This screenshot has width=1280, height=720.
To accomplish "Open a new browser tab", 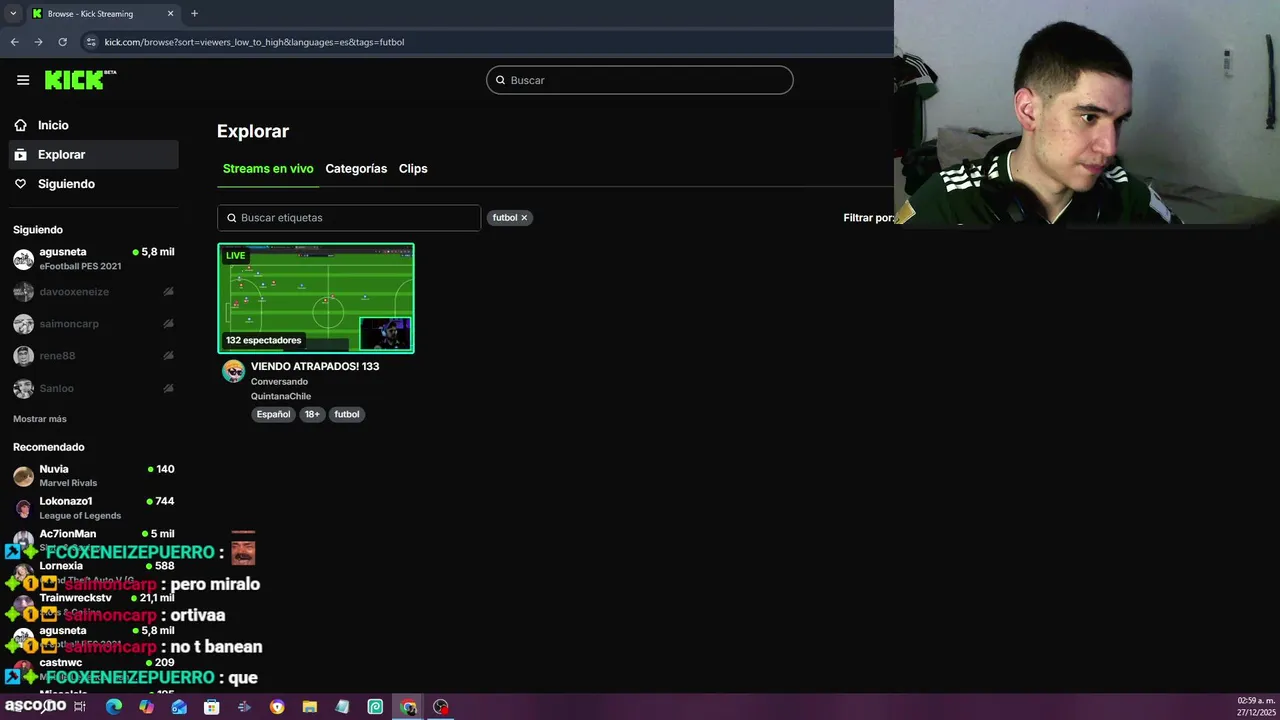I will 194,13.
